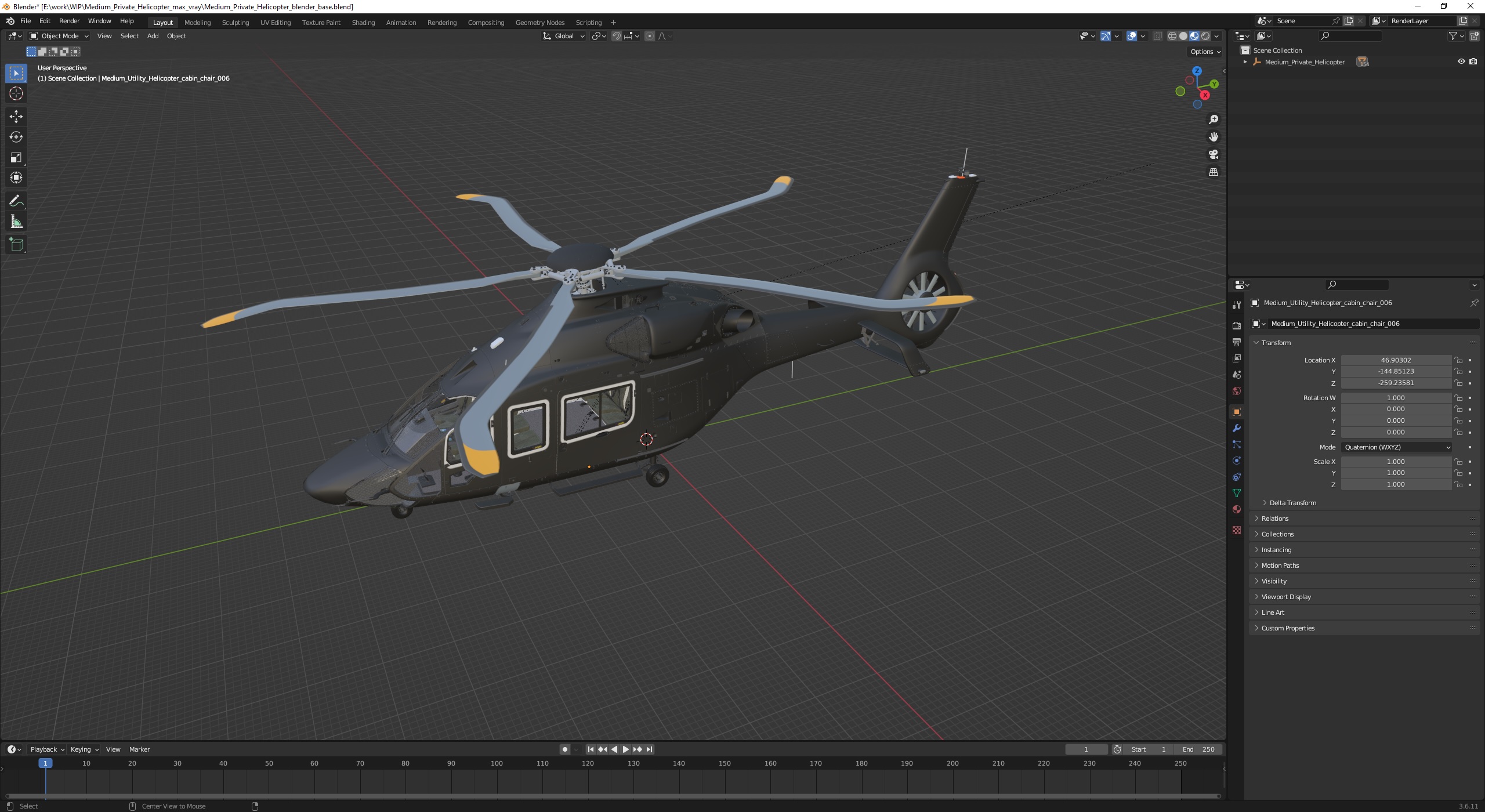Open the Object Data mesh tab
This screenshot has height=812, width=1485.
click(x=1237, y=493)
